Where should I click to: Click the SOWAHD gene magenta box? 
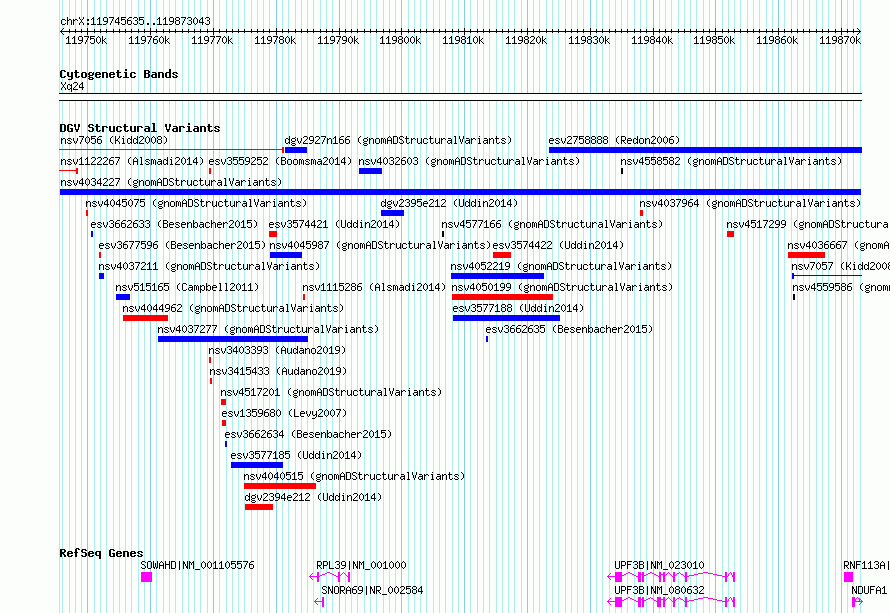point(146,577)
